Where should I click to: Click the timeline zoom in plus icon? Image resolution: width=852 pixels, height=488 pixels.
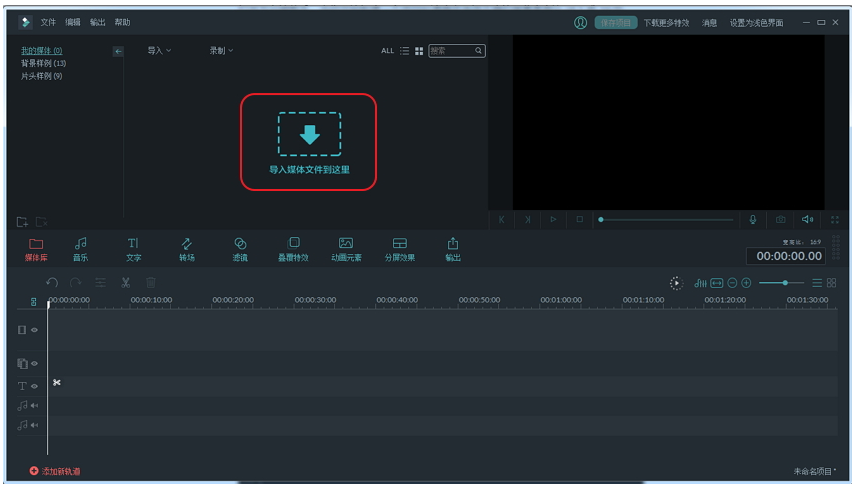coord(746,283)
